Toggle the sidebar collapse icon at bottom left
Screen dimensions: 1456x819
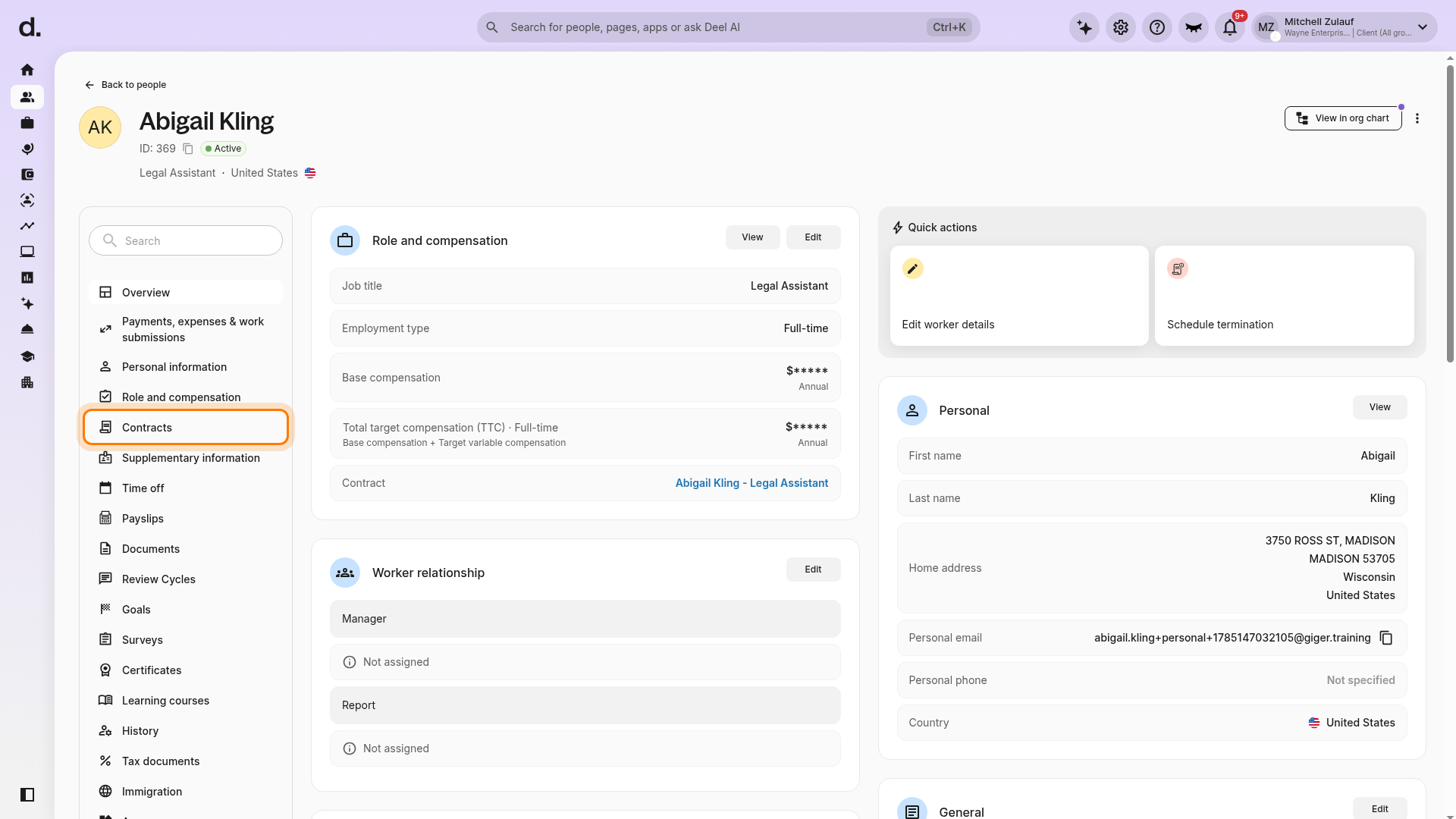(27, 795)
